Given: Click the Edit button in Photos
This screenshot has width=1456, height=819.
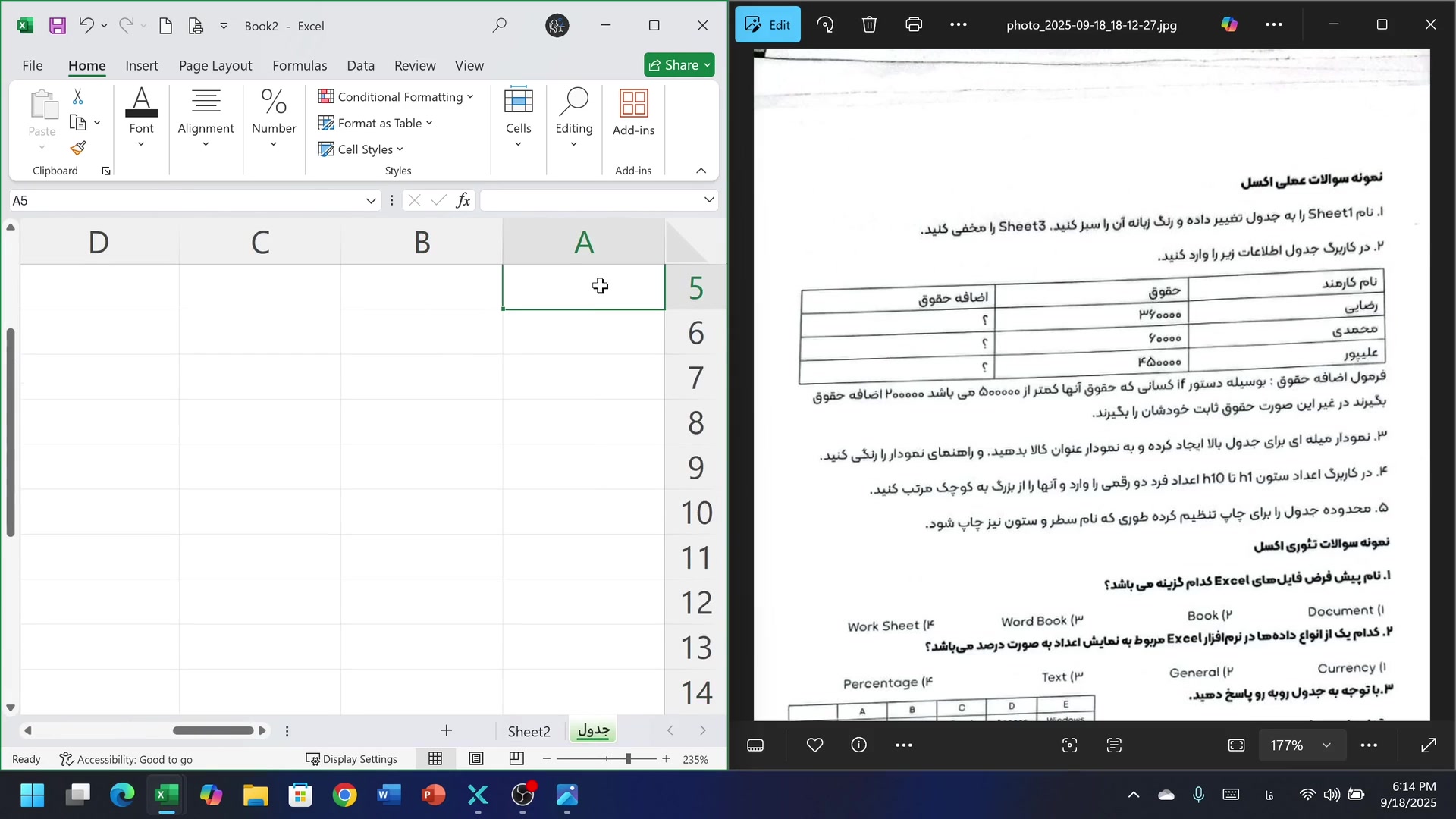Looking at the screenshot, I should point(767,25).
